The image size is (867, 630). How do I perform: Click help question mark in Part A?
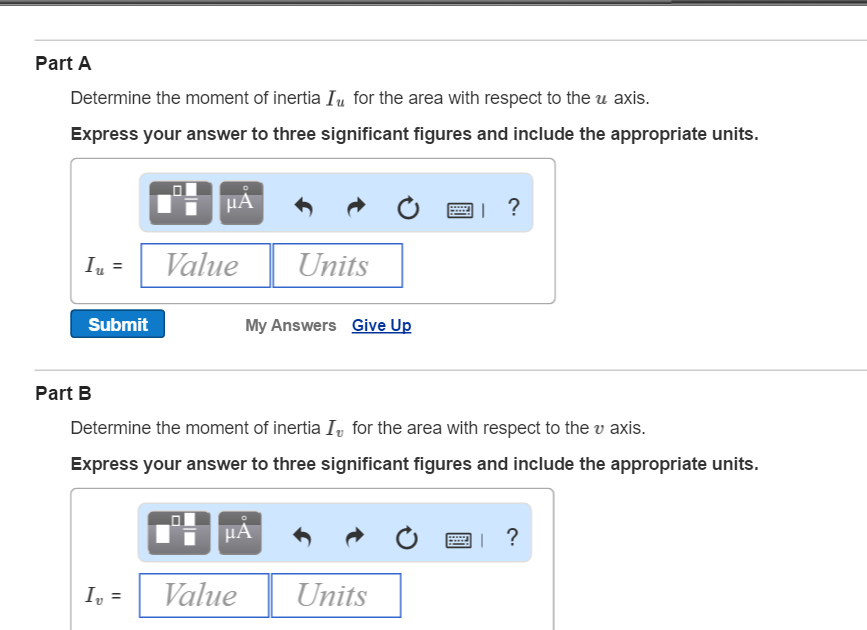tap(513, 207)
